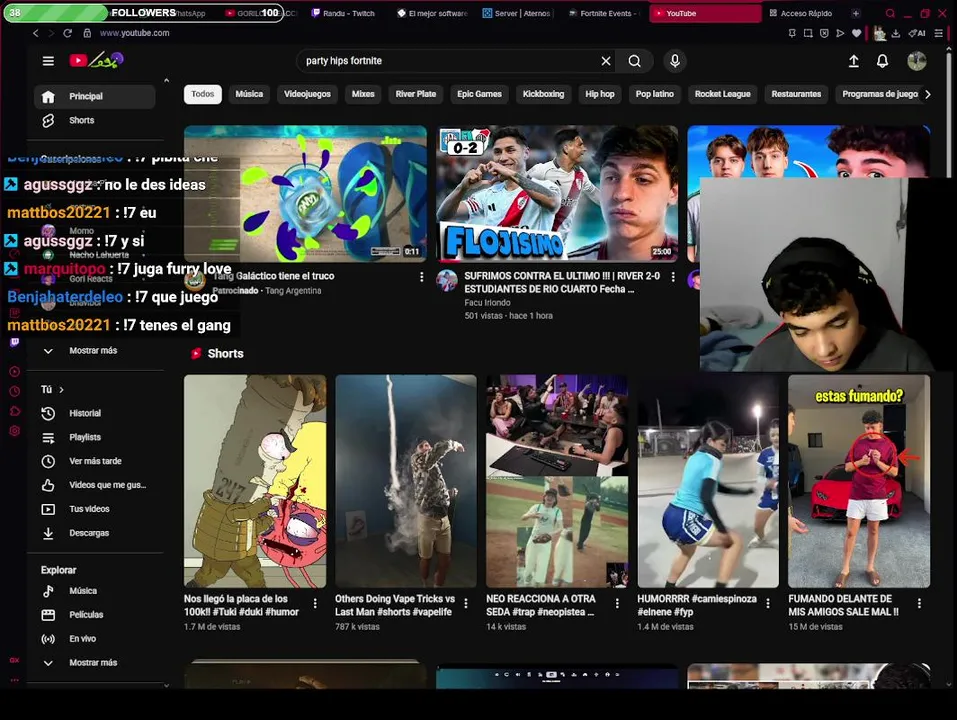Click the YouTube logo
This screenshot has height=720, width=957.
click(96, 60)
